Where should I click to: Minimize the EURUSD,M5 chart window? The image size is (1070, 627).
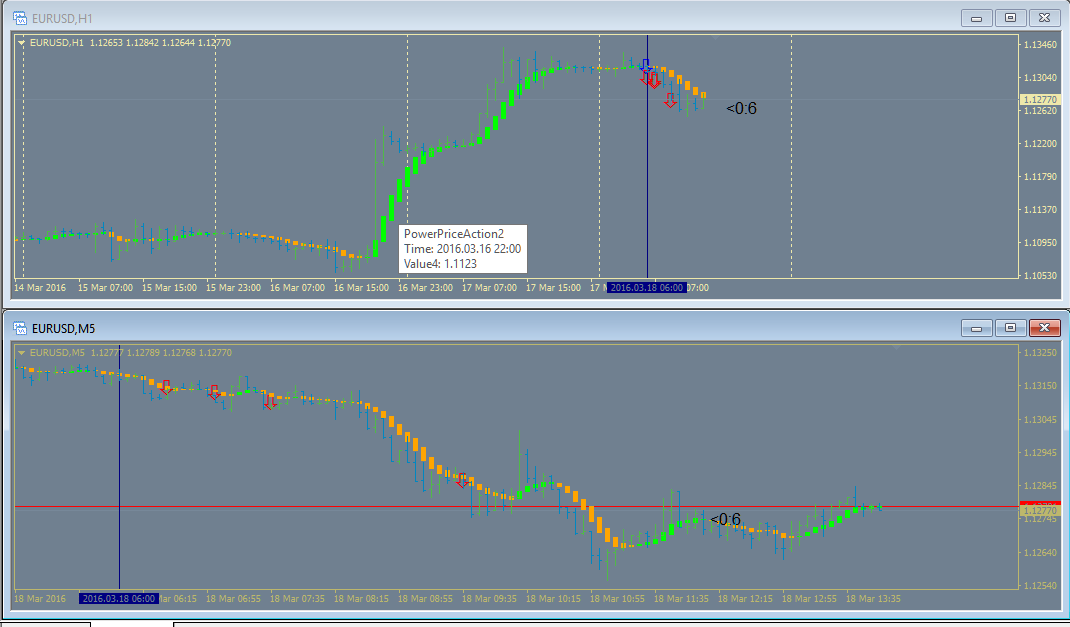(x=977, y=328)
